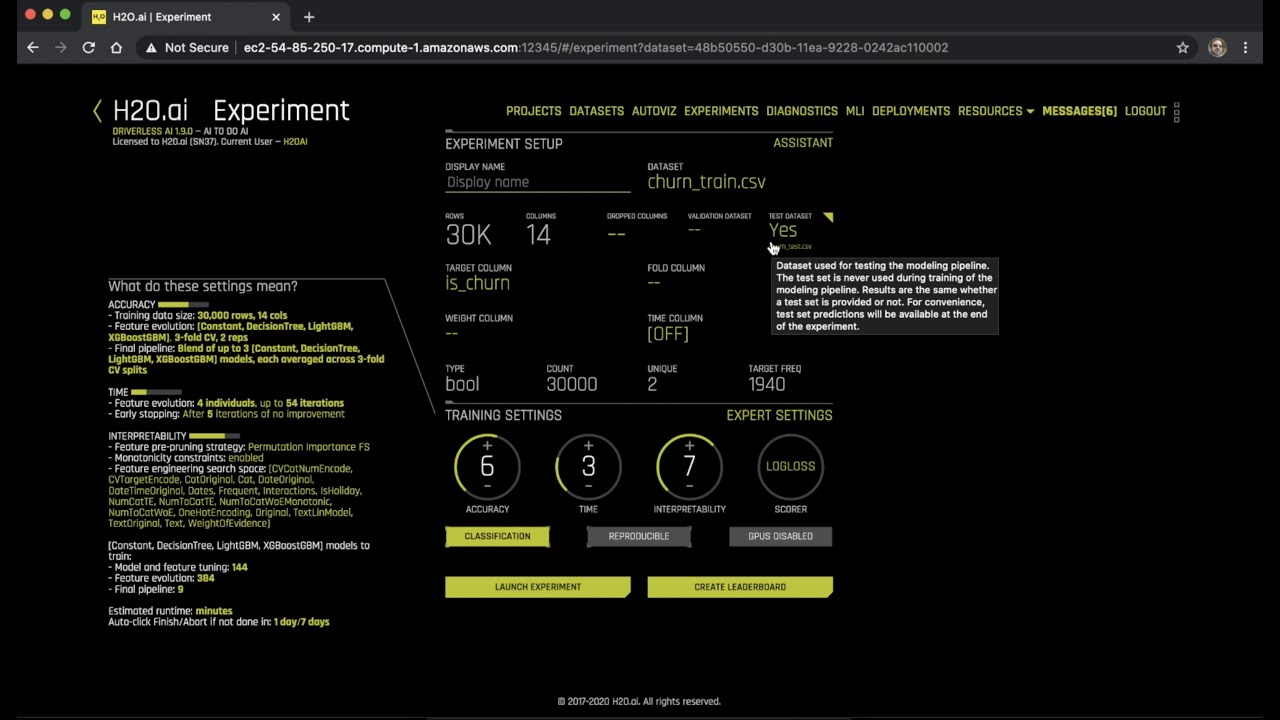This screenshot has width=1280, height=720.
Task: Click the corner marker on Test Dataset
Action: pyautogui.click(x=828, y=216)
